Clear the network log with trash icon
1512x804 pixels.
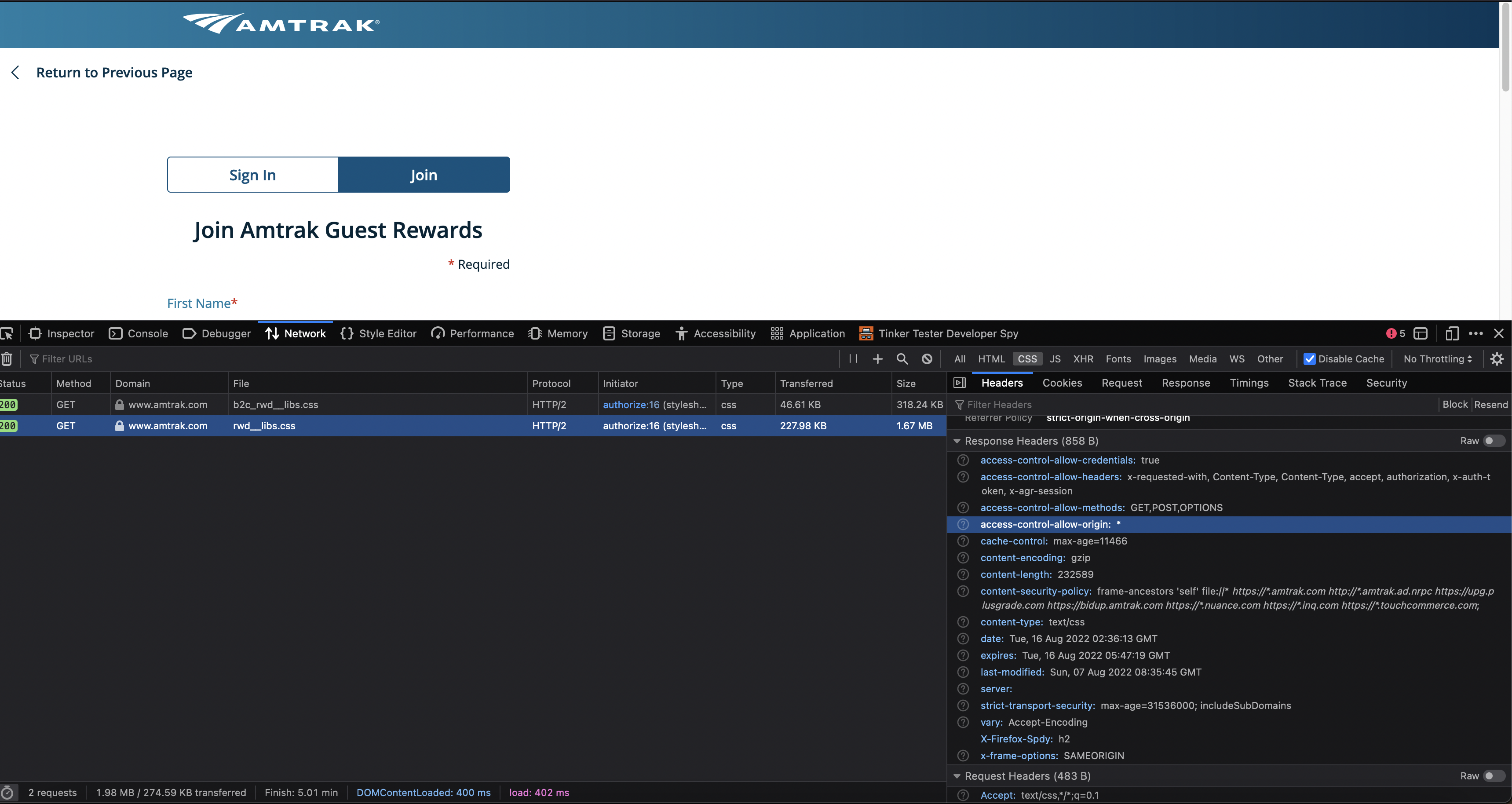(x=7, y=359)
